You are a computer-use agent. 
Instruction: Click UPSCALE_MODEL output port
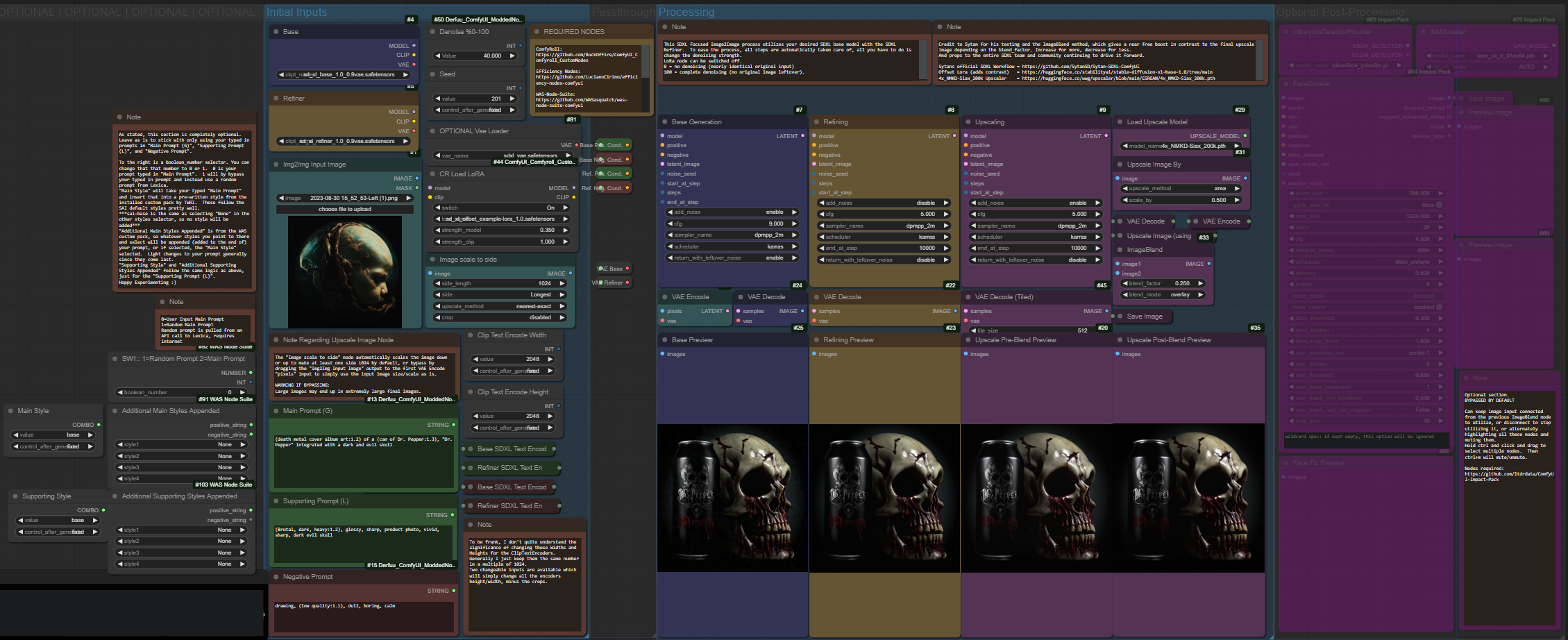(1245, 136)
